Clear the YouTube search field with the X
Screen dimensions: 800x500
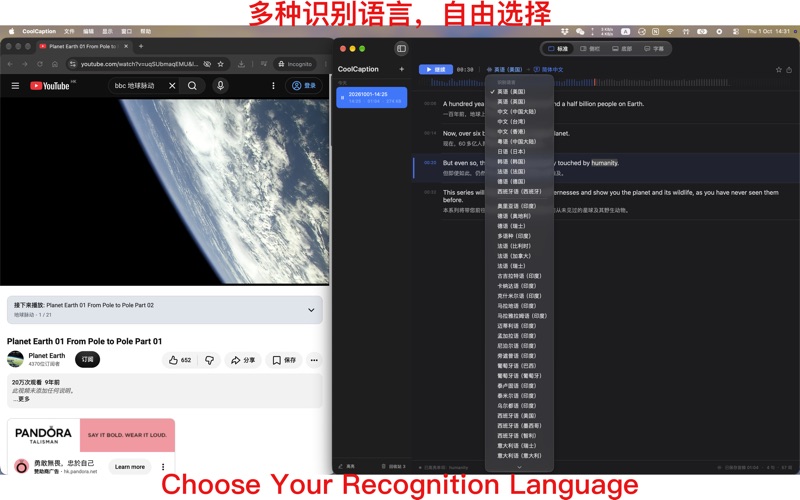pyautogui.click(x=172, y=86)
